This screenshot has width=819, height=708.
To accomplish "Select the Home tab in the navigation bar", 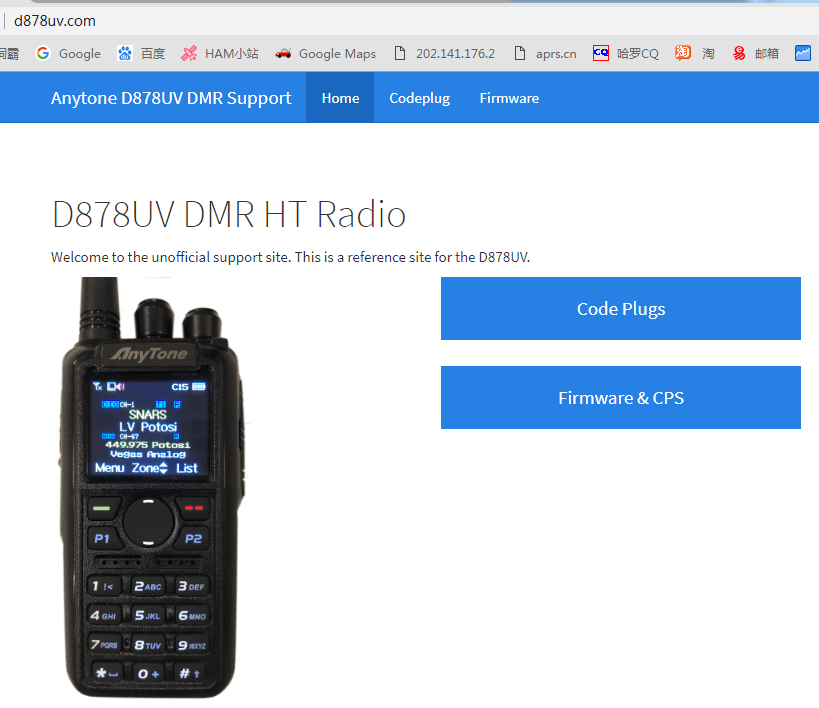I will (x=340, y=97).
